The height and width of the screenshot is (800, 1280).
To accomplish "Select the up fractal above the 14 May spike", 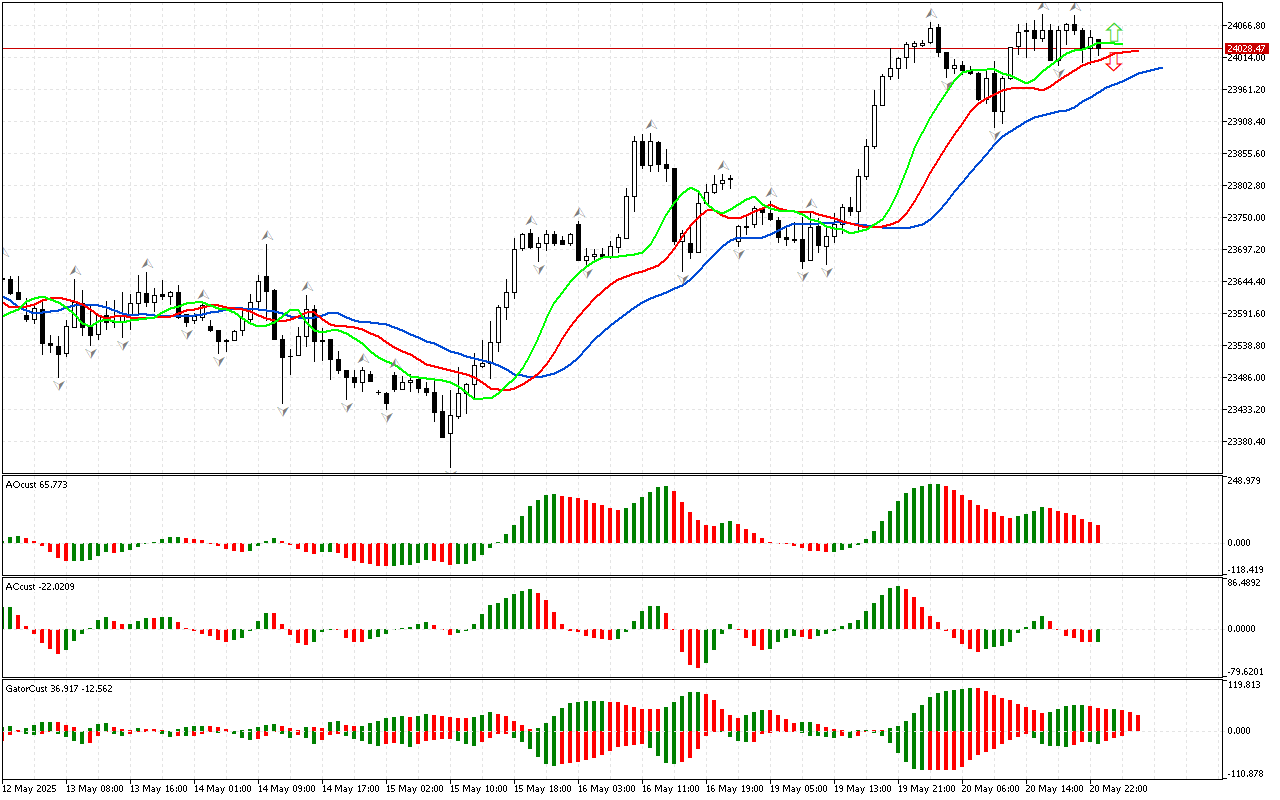I will coord(267,236).
